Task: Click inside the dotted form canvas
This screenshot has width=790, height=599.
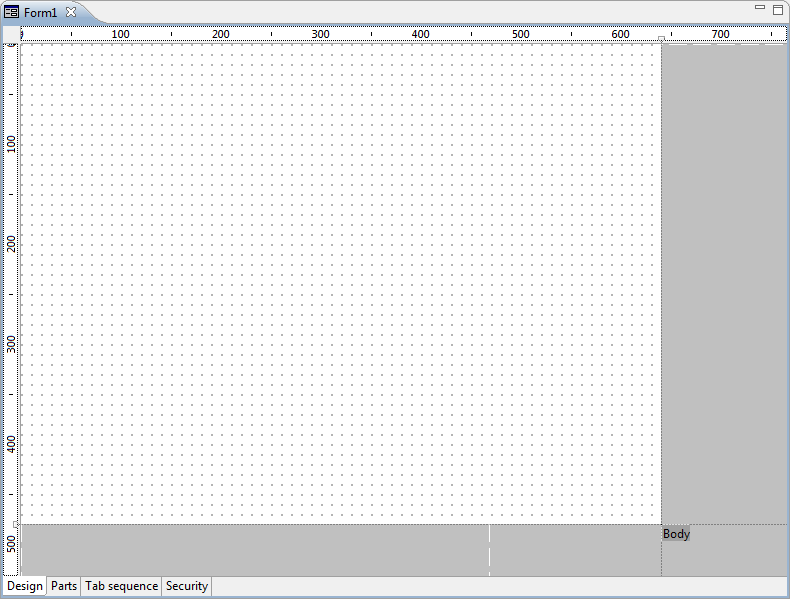Action: (341, 284)
